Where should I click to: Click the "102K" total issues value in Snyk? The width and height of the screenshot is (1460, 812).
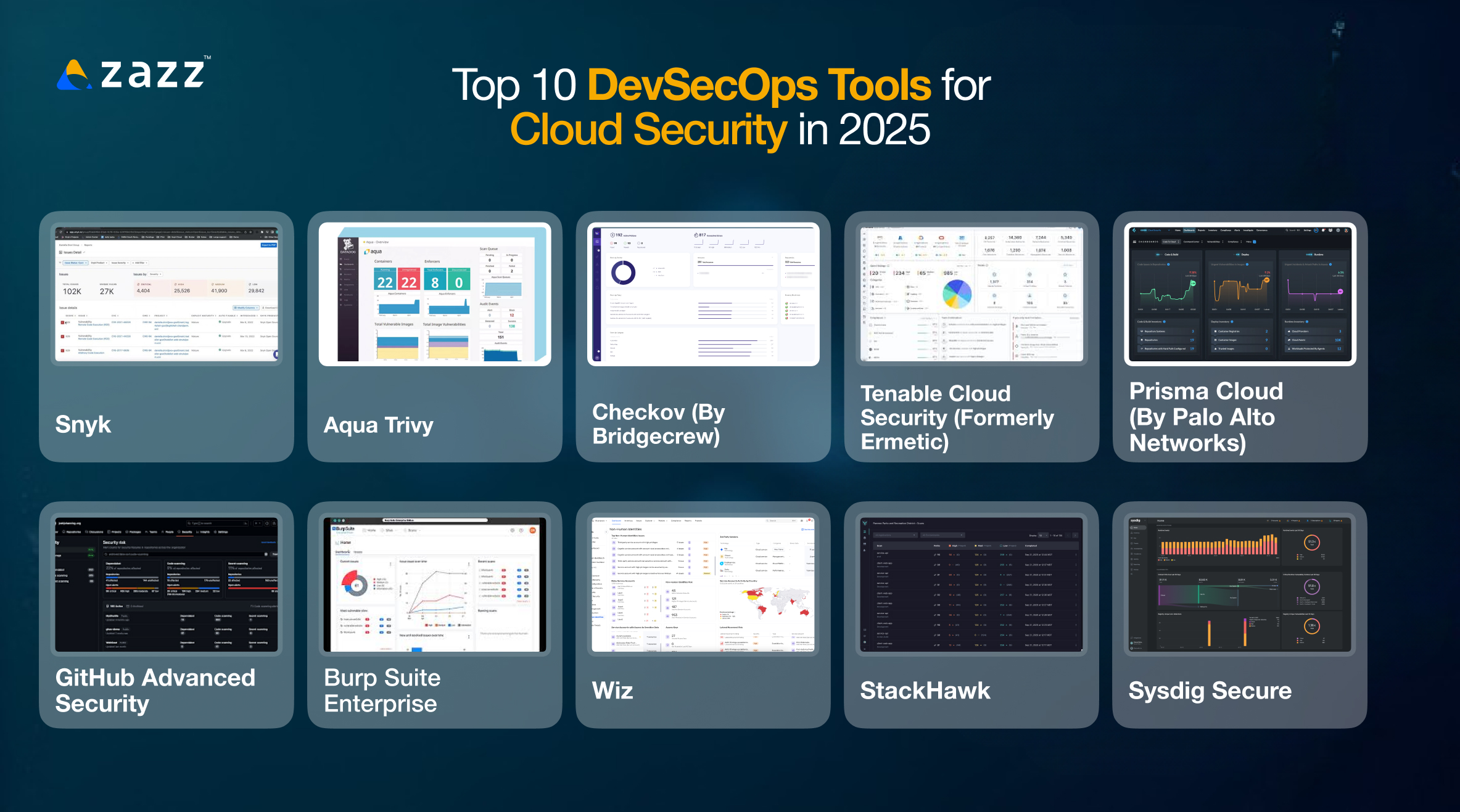(x=72, y=292)
